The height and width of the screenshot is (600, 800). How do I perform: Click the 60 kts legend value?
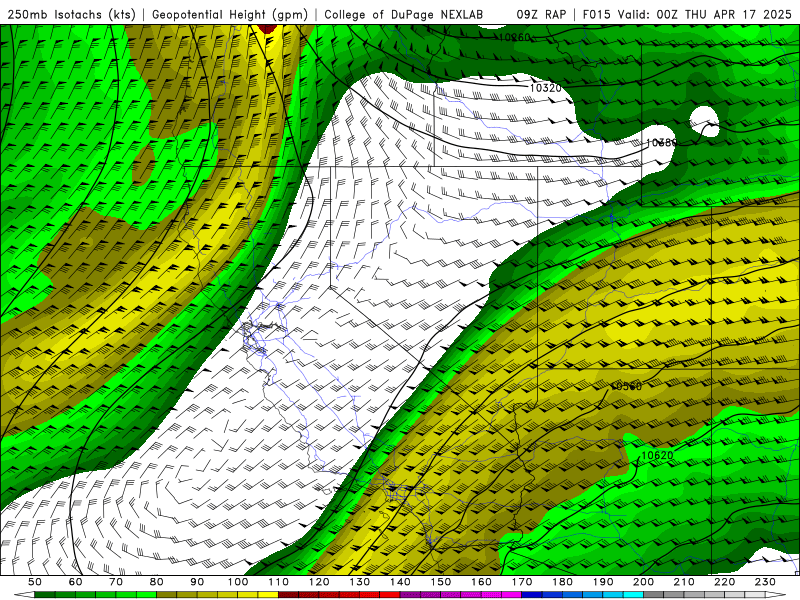click(x=76, y=582)
